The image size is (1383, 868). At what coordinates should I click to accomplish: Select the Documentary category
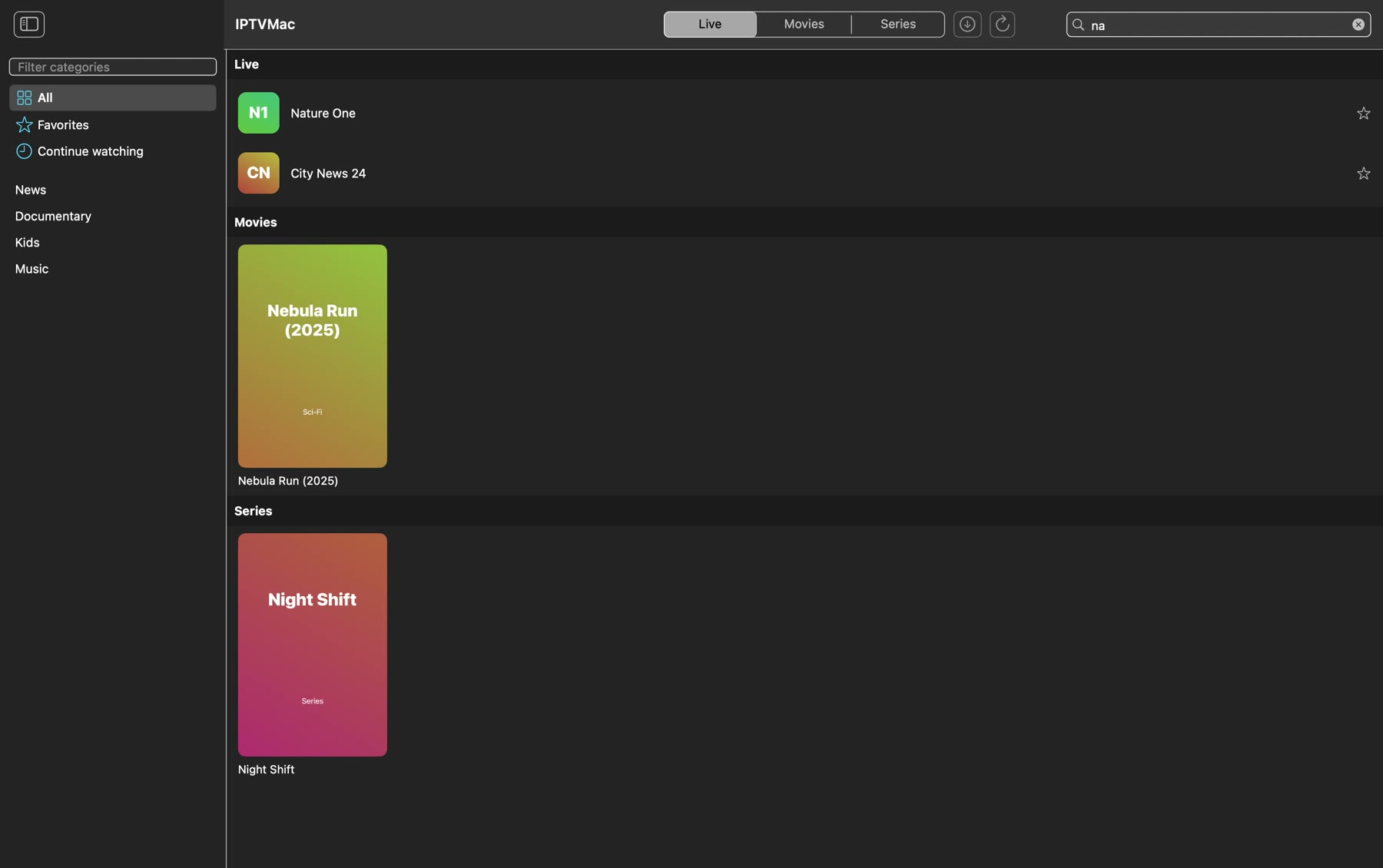(53, 216)
